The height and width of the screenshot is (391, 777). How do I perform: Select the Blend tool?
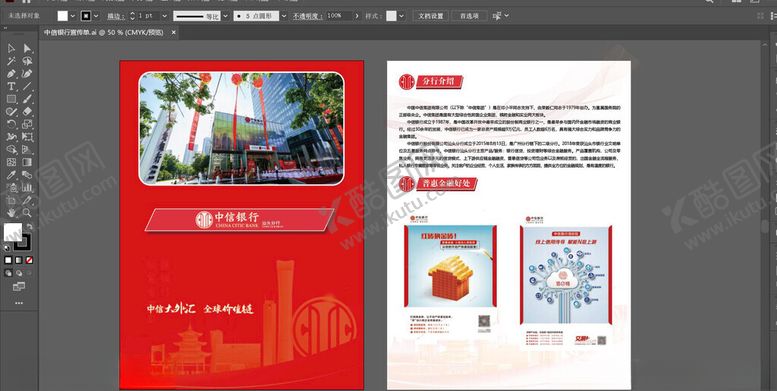point(27,175)
